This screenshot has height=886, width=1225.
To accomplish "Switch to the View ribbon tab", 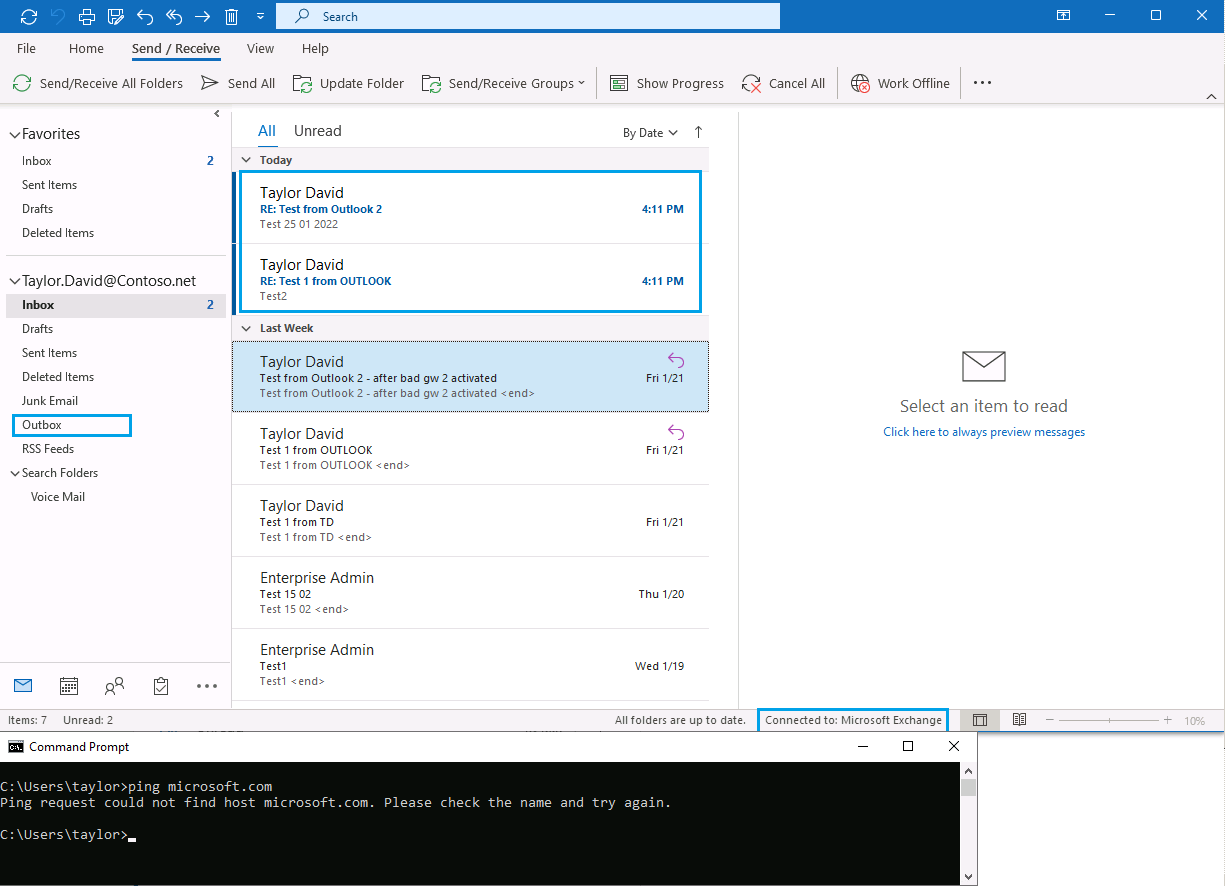I will pyautogui.click(x=260, y=48).
